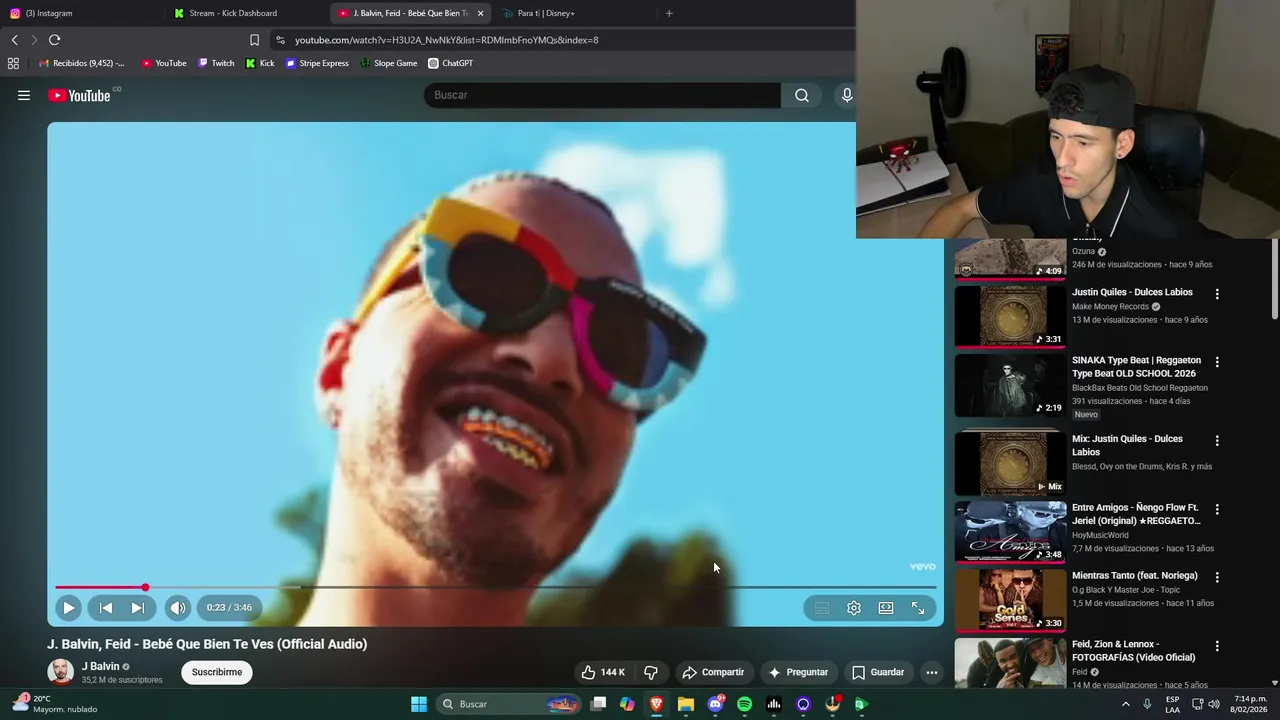This screenshot has width=1280, height=720.
Task: Open options for Entre Amigos video
Action: [1217, 509]
